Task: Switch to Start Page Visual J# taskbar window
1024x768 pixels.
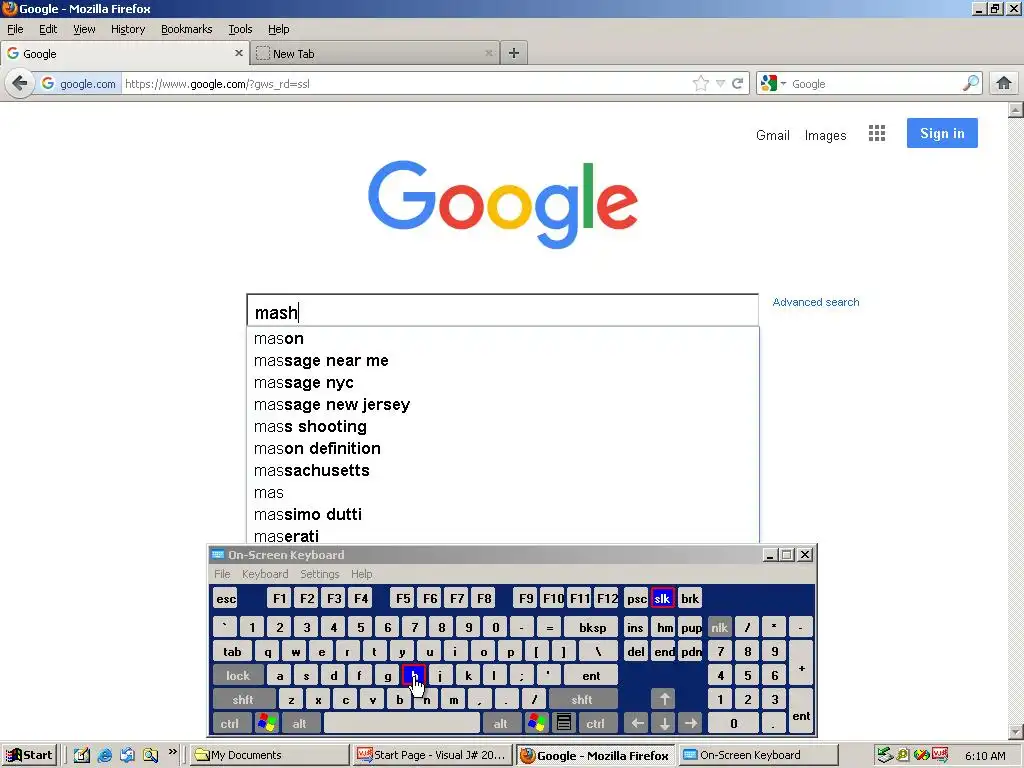Action: (432, 755)
